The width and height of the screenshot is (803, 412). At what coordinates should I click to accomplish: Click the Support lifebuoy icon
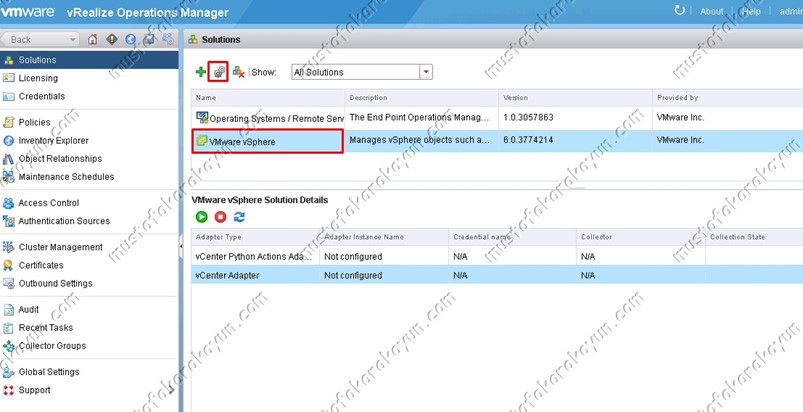click(8, 390)
